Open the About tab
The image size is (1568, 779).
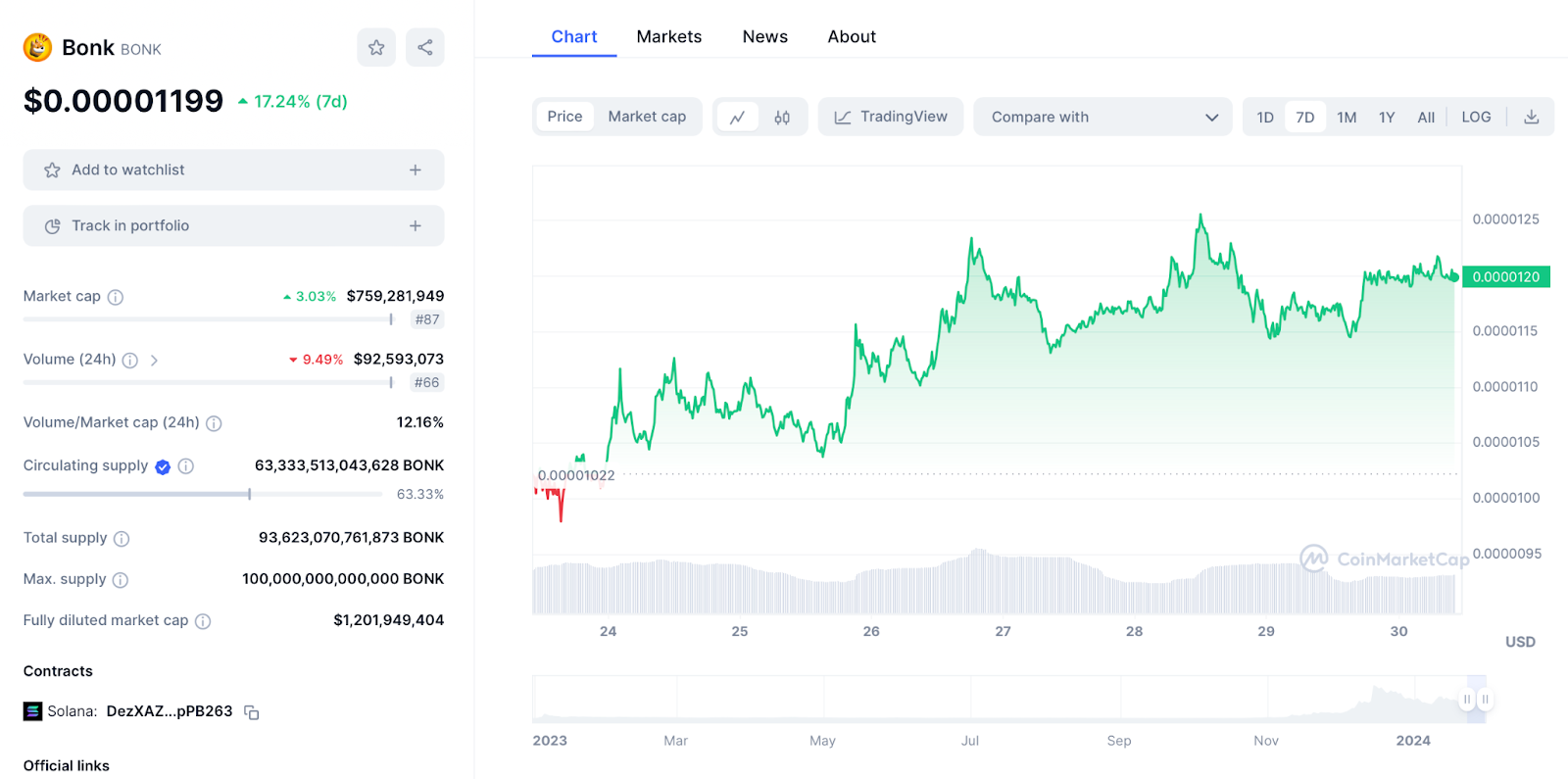pos(852,36)
